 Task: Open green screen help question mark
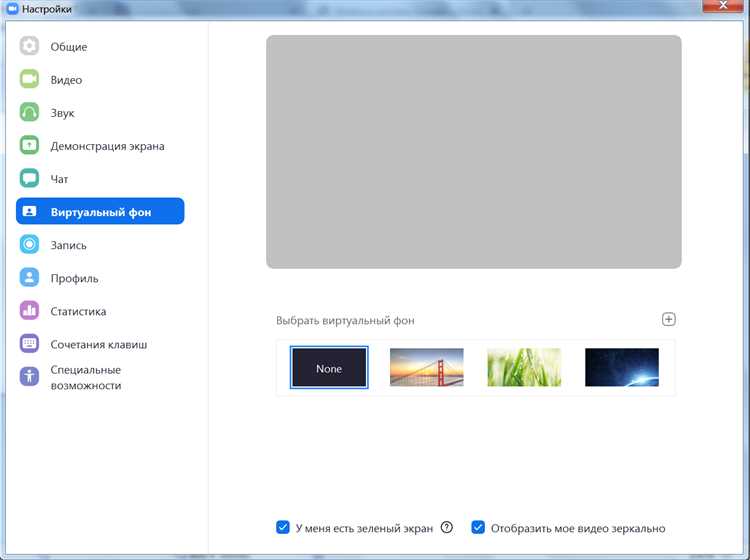tap(447, 527)
